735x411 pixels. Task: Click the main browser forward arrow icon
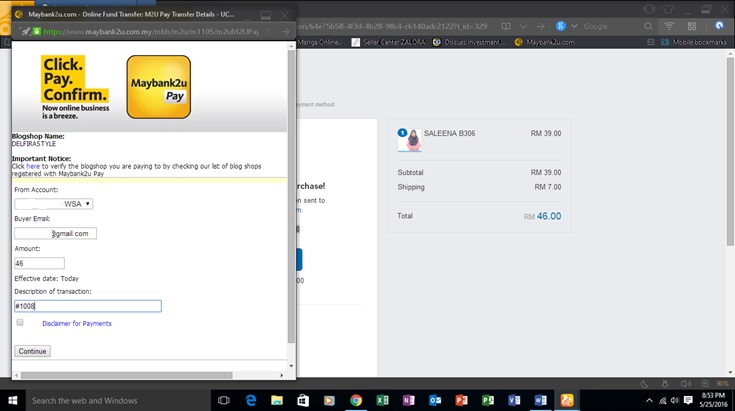coord(540,26)
